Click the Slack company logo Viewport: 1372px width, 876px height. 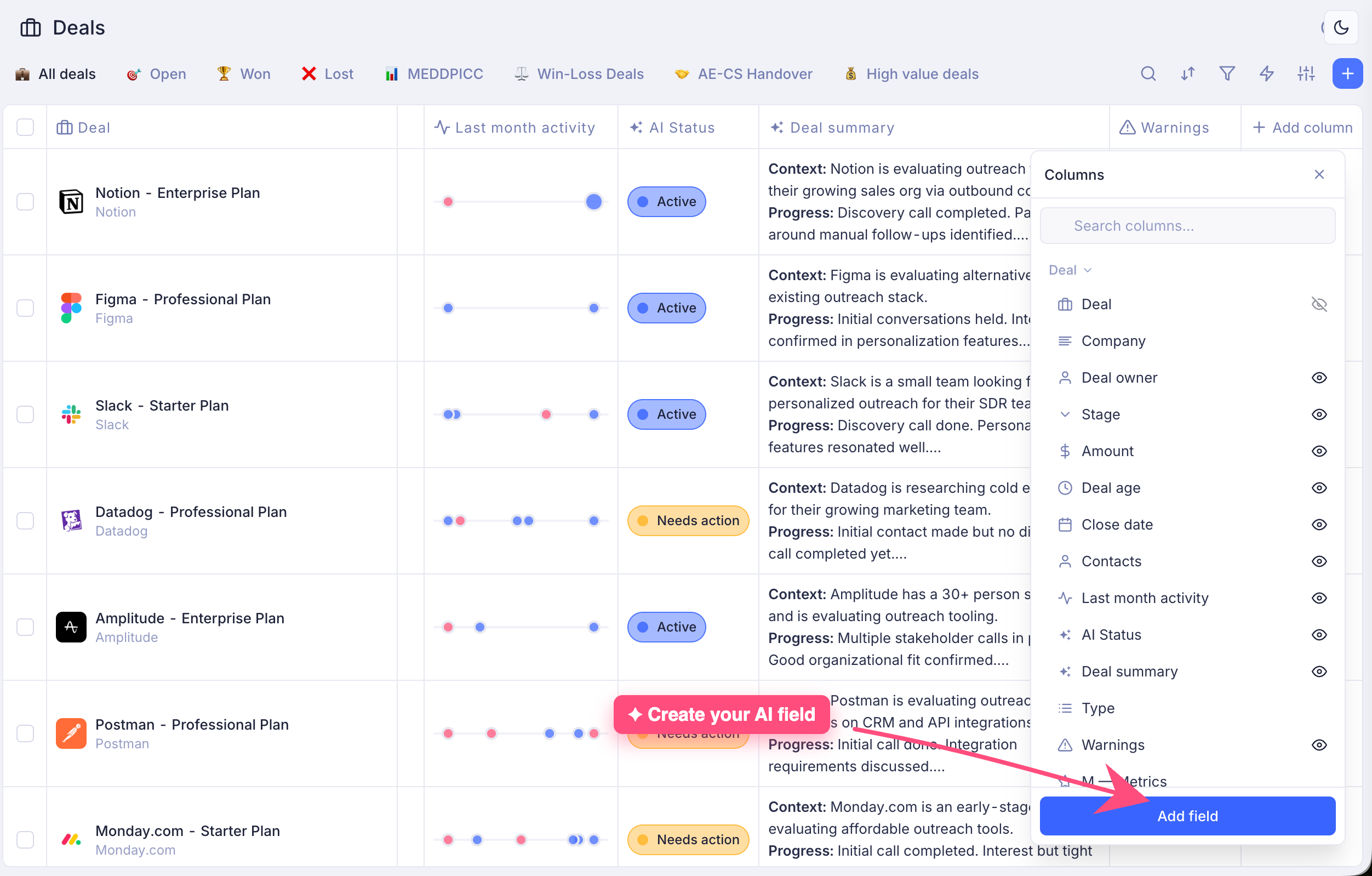pos(71,414)
